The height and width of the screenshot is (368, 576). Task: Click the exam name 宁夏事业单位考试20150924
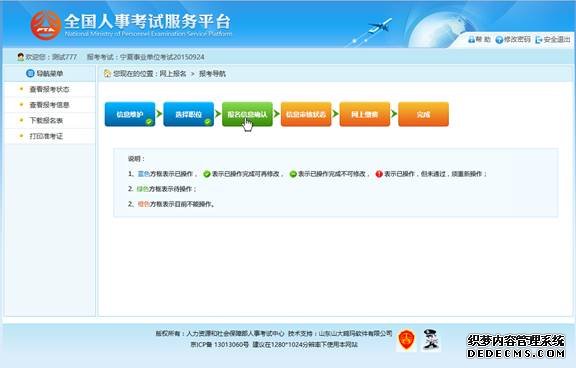162,57
